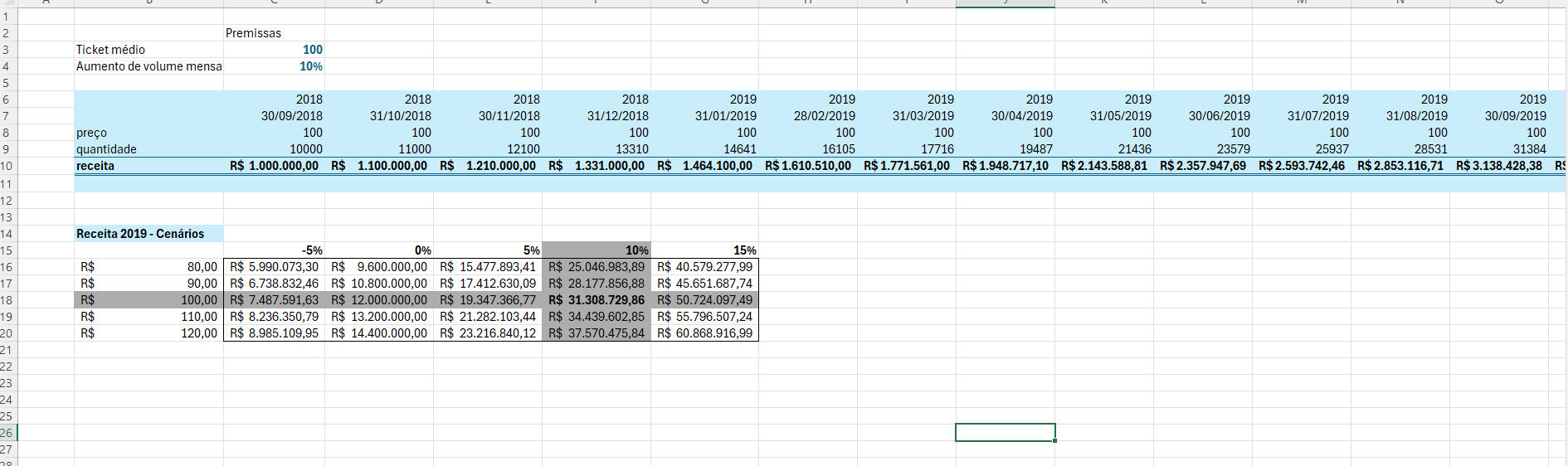Click the quantidade value 13310
This screenshot has height=466, width=1568.
click(597, 149)
